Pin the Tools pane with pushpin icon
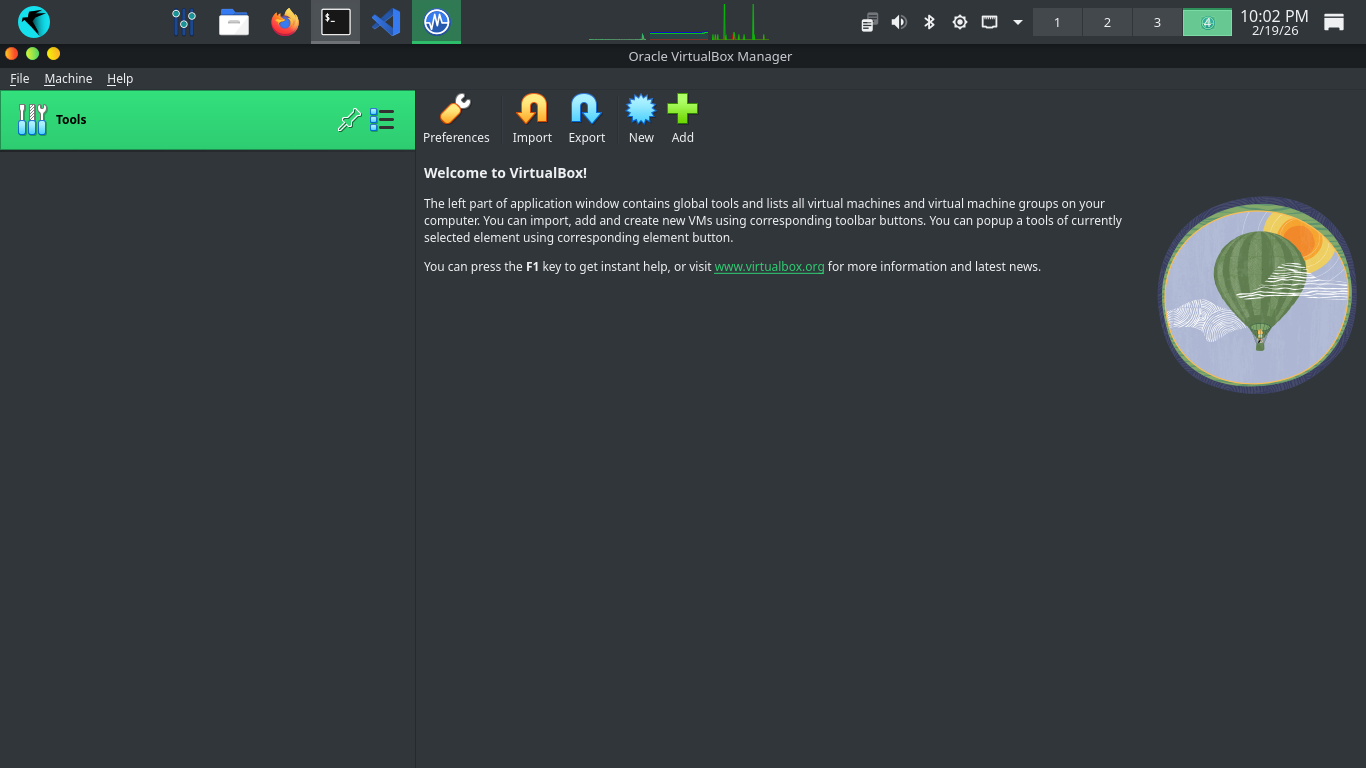The width and height of the screenshot is (1366, 768). [349, 120]
